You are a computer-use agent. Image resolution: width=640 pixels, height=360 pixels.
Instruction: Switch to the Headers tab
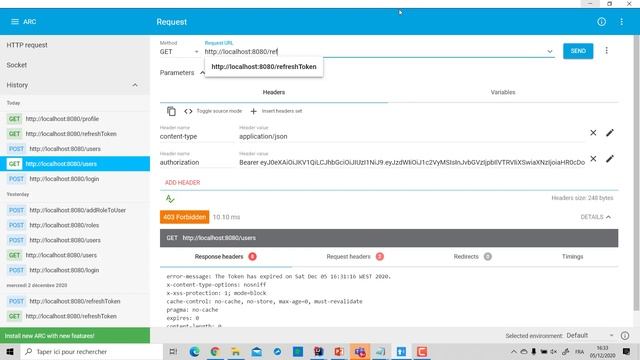click(274, 92)
